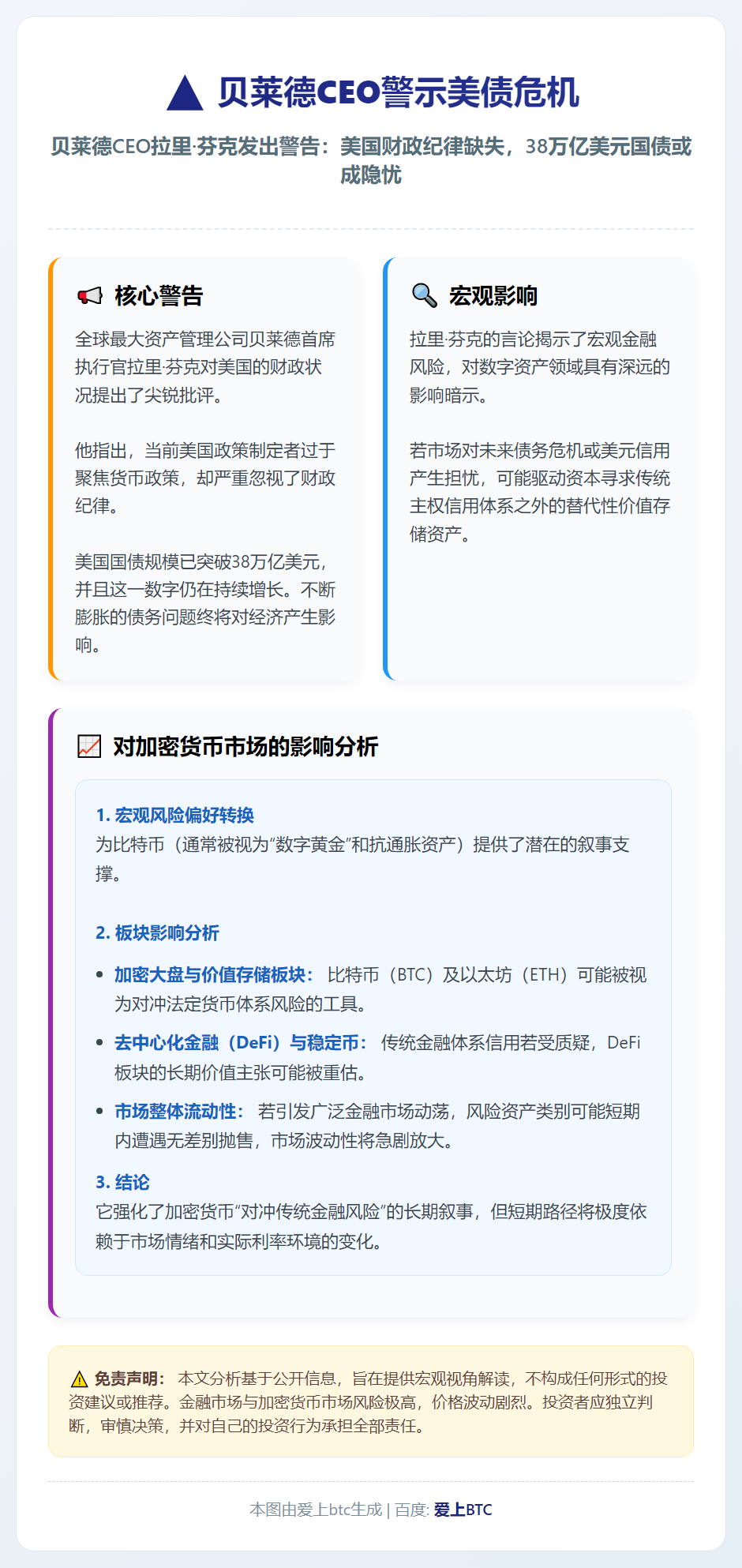
Task: Open the 爱上BTC link in the footer
Action: pyautogui.click(x=463, y=1510)
